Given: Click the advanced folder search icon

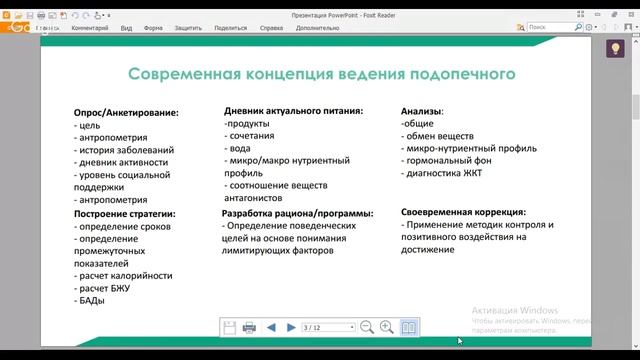Looking at the screenshot, I should tap(520, 27).
